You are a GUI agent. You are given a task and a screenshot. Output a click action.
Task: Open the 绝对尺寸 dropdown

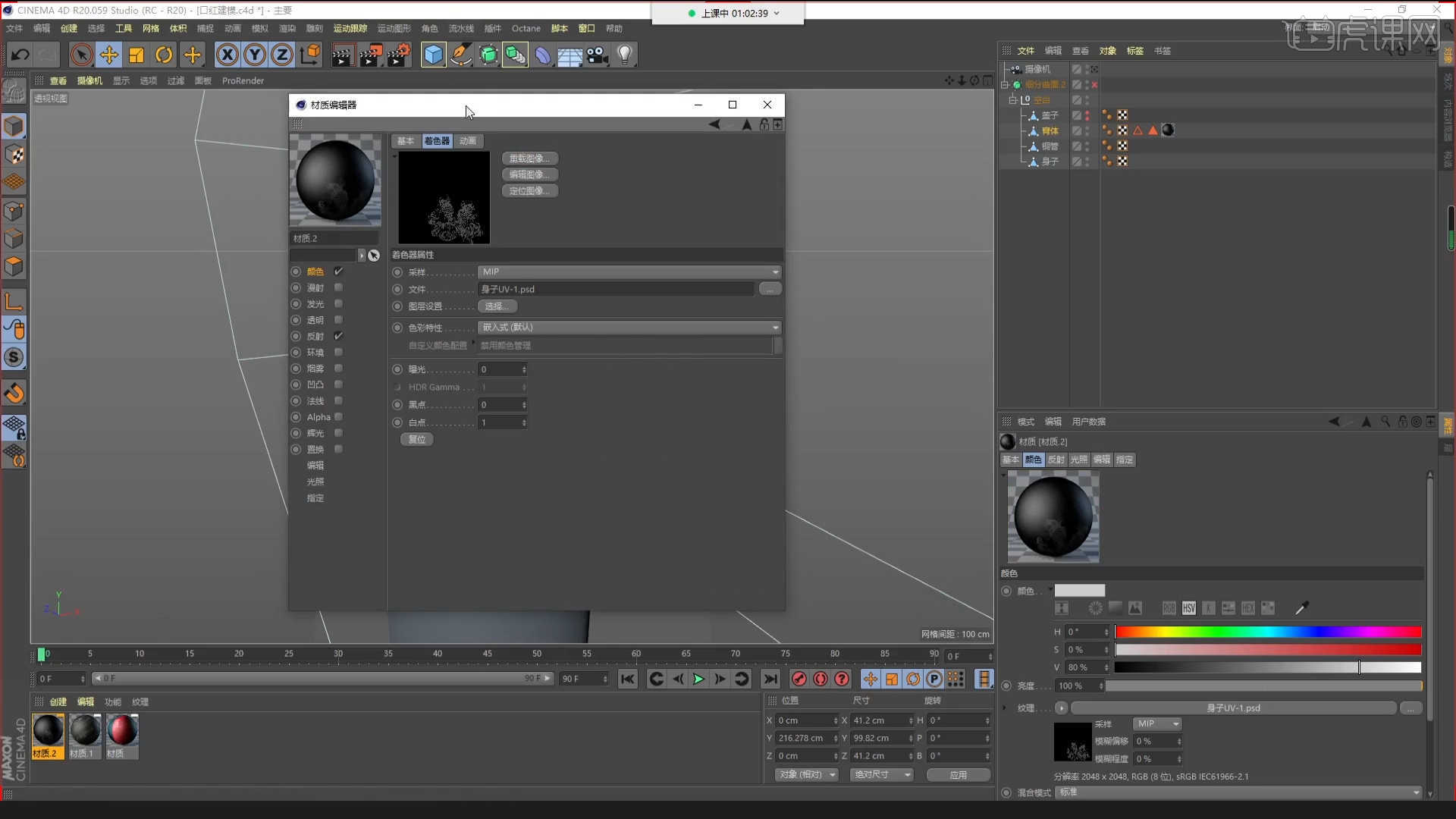point(881,775)
